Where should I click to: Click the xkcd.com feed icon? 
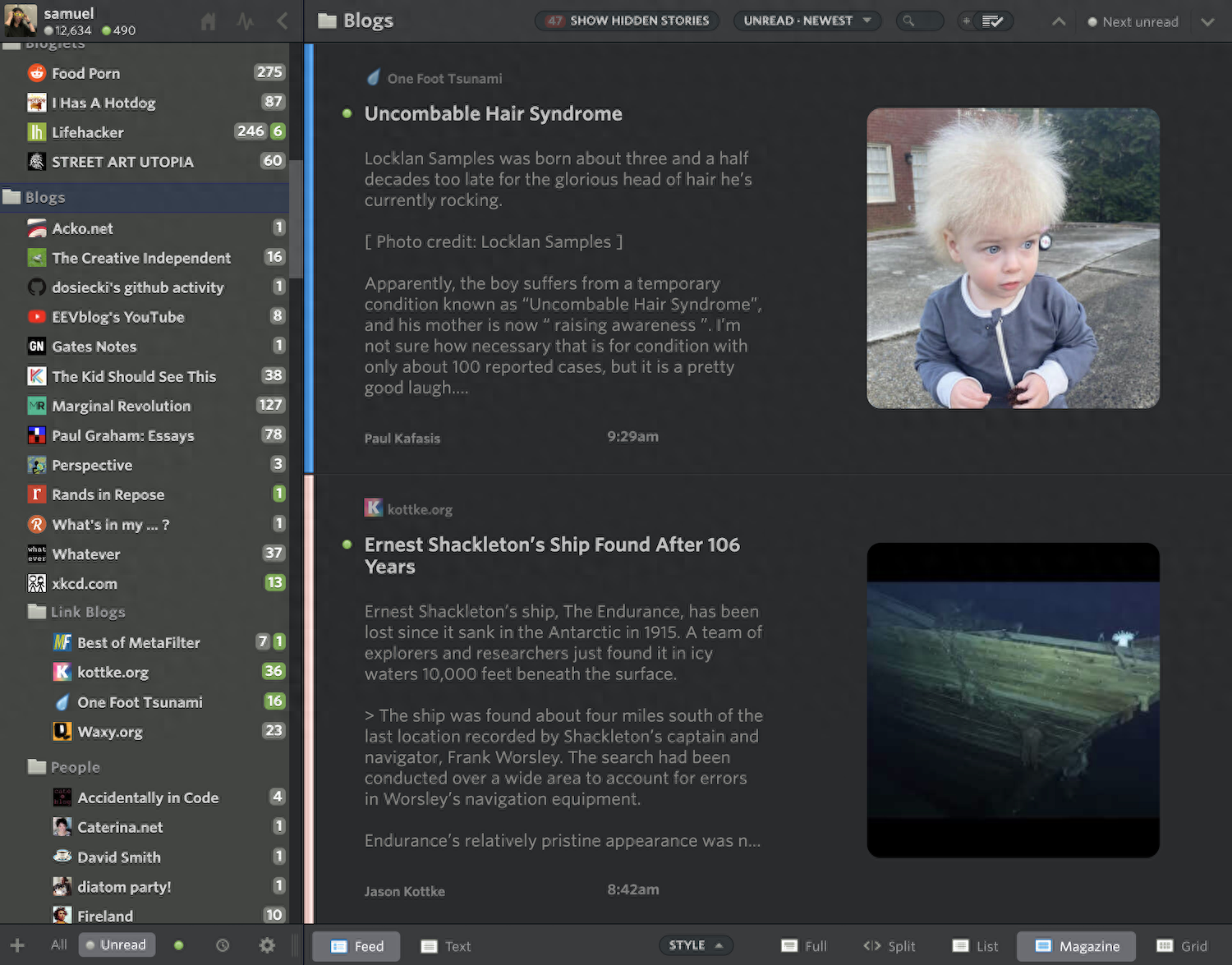pos(37,583)
